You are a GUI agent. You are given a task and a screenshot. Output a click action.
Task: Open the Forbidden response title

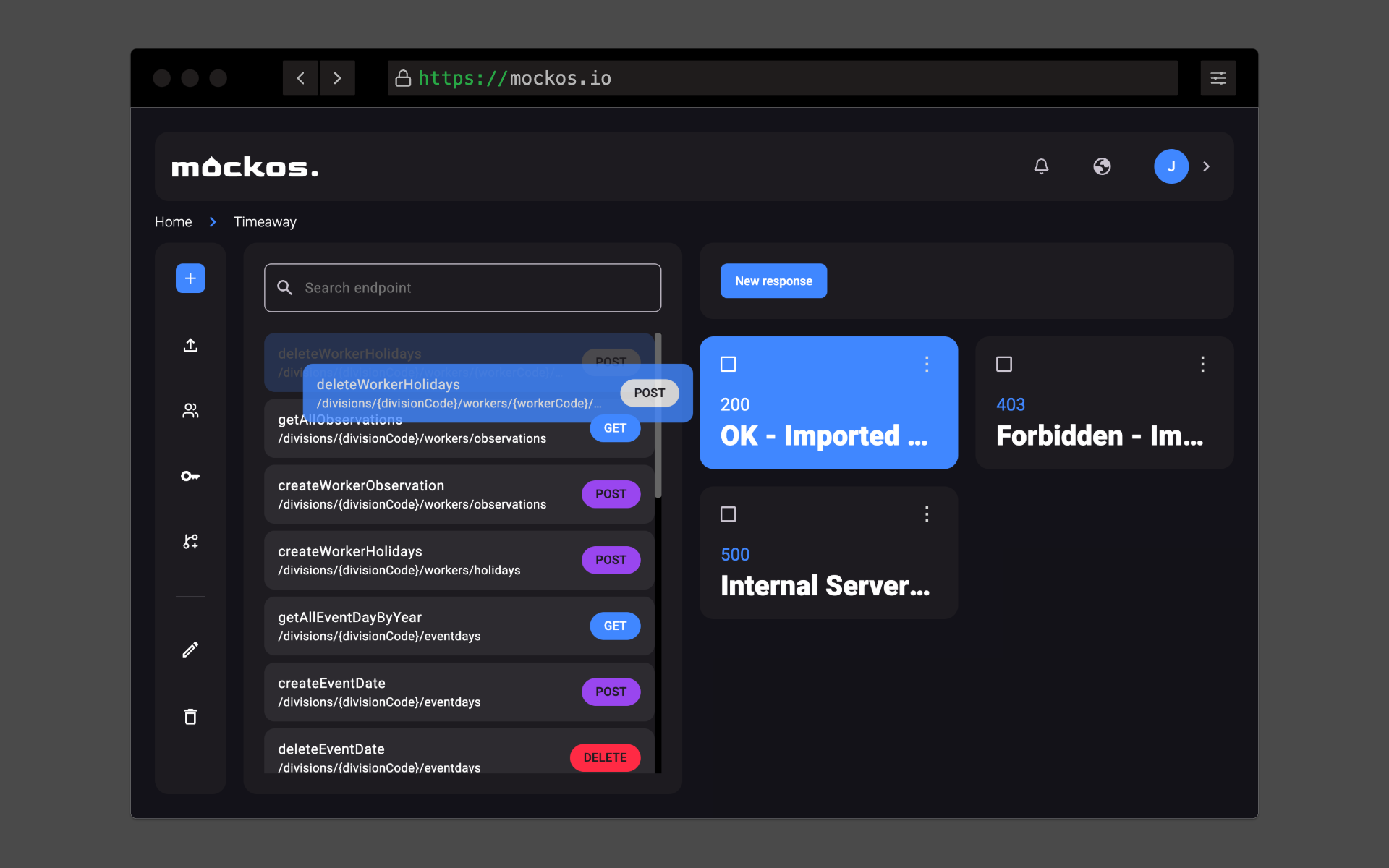pyautogui.click(x=1100, y=435)
